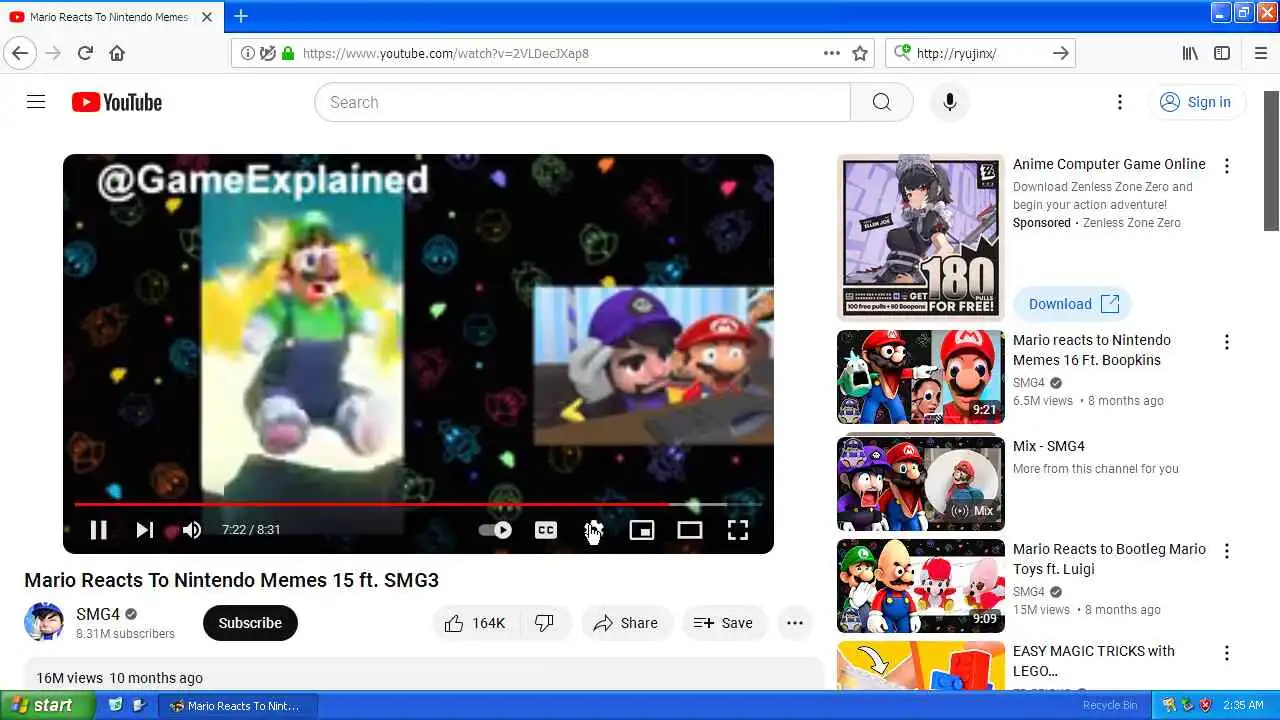Open options for Anime Computer Game ad
The image size is (1280, 720).
point(1226,166)
